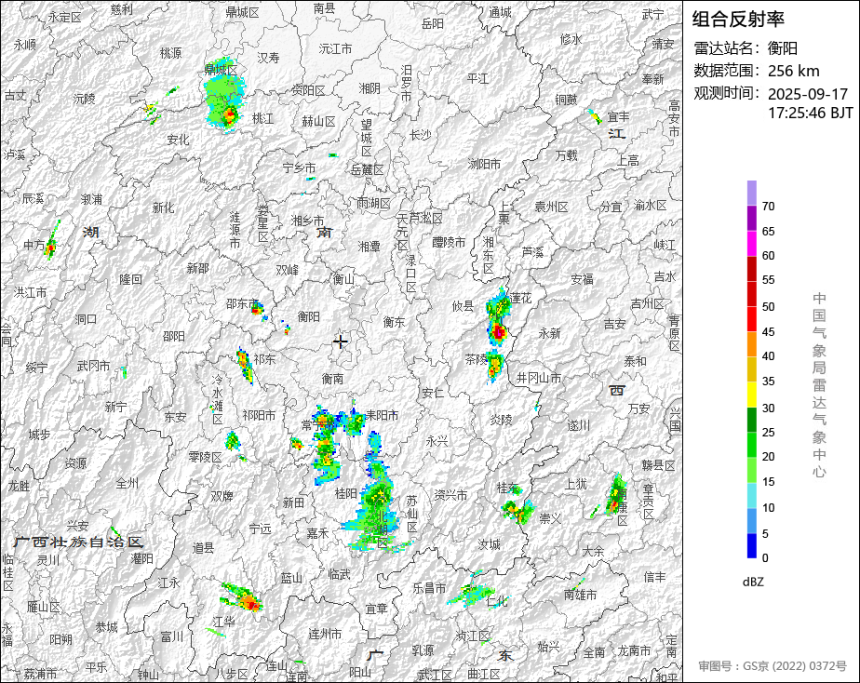Click the 广西壮族自治区 region label
Screen dimensions: 860x683
click(78, 542)
